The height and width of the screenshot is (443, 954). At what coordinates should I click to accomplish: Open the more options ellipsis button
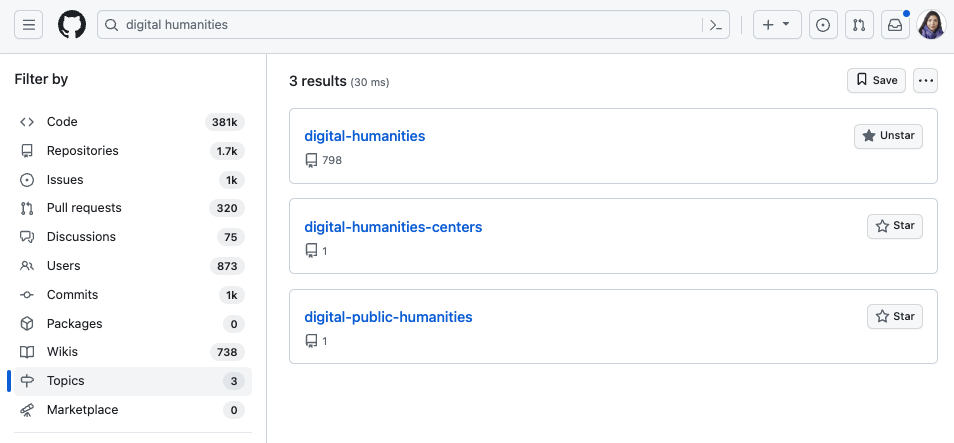(x=925, y=80)
